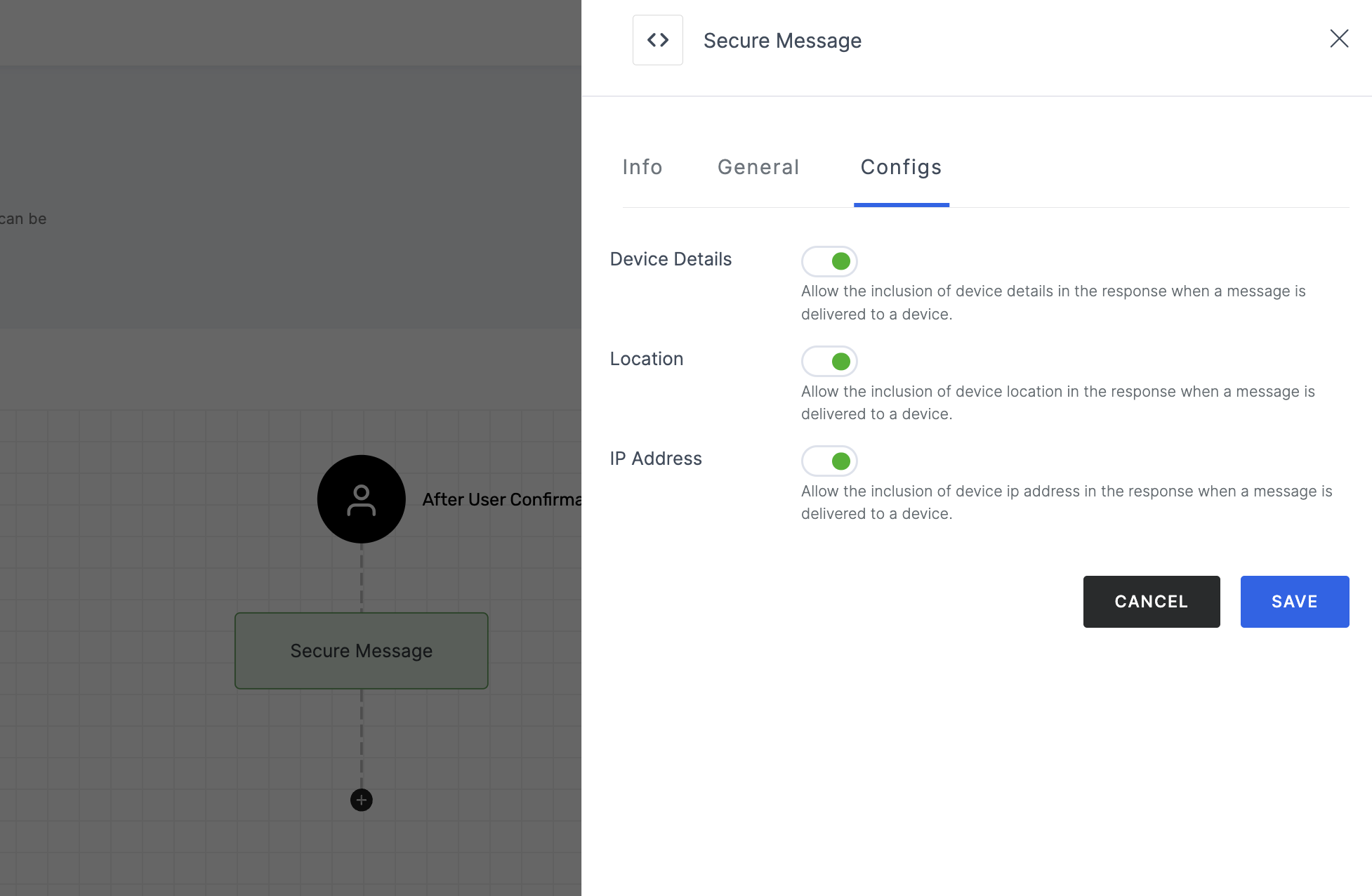The width and height of the screenshot is (1372, 896).
Task: Click the device details description text
Action: click(1053, 303)
